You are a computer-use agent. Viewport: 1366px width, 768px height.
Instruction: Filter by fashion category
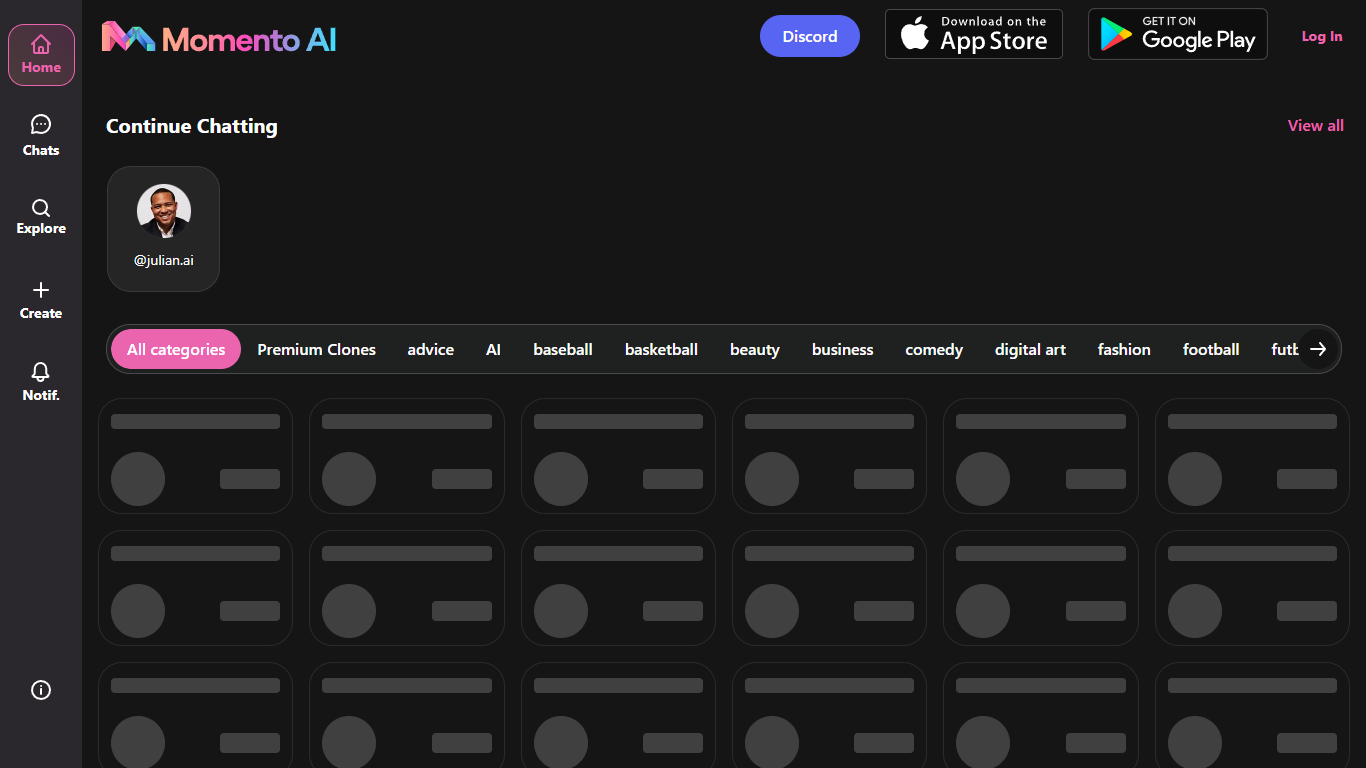pos(1124,349)
